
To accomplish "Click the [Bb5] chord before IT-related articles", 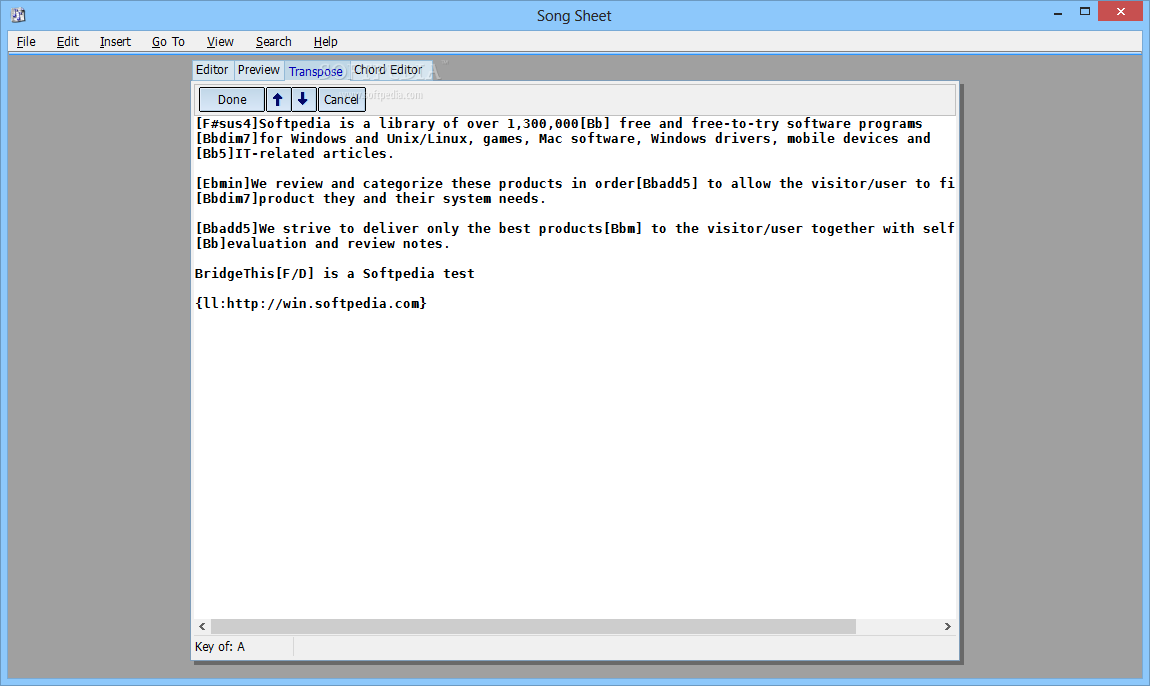I will tap(215, 153).
